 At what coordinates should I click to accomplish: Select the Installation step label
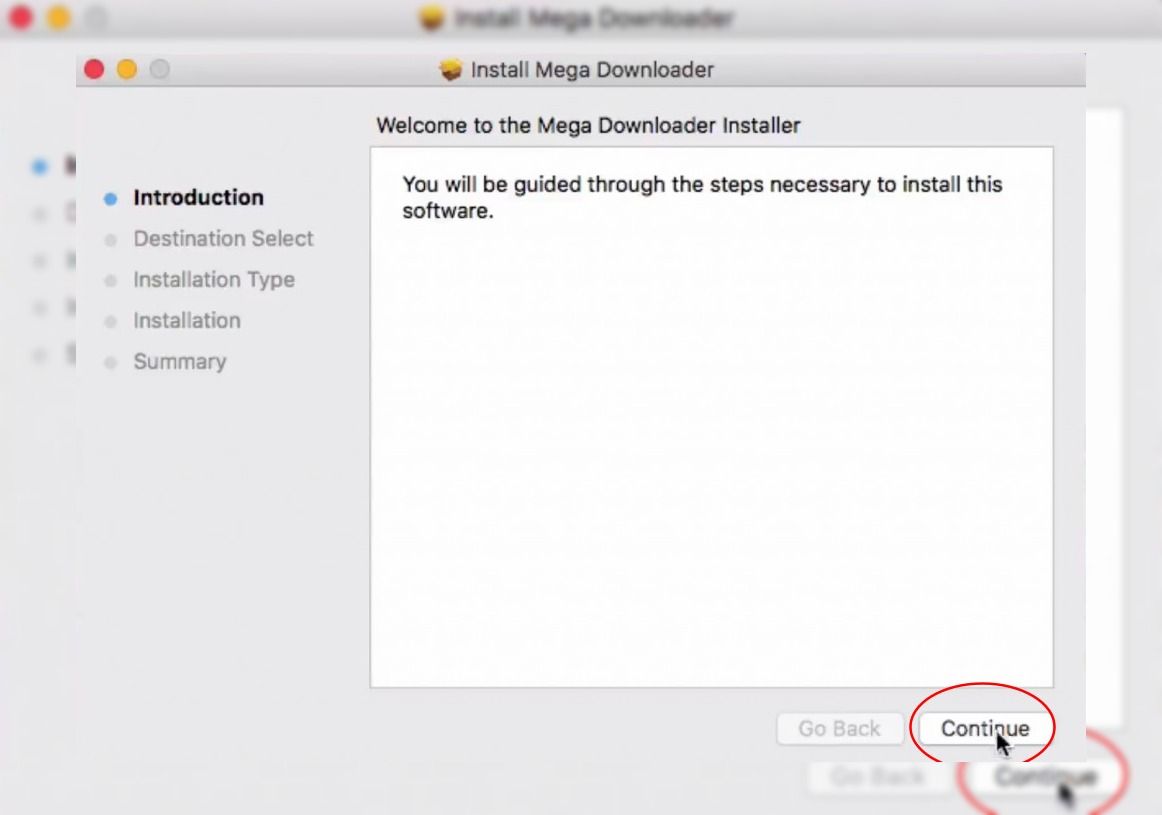click(187, 321)
